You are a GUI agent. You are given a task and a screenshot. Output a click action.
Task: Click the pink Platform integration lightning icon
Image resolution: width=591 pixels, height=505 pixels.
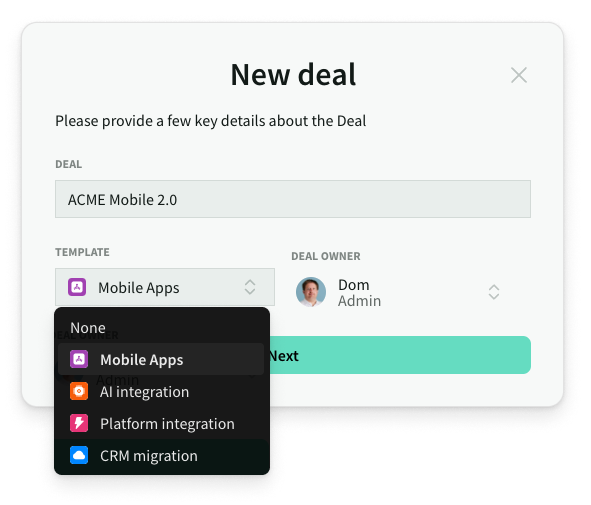point(79,423)
